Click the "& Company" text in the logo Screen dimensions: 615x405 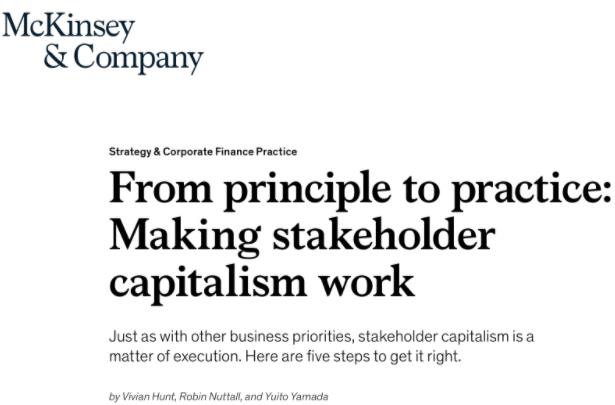click(x=123, y=58)
